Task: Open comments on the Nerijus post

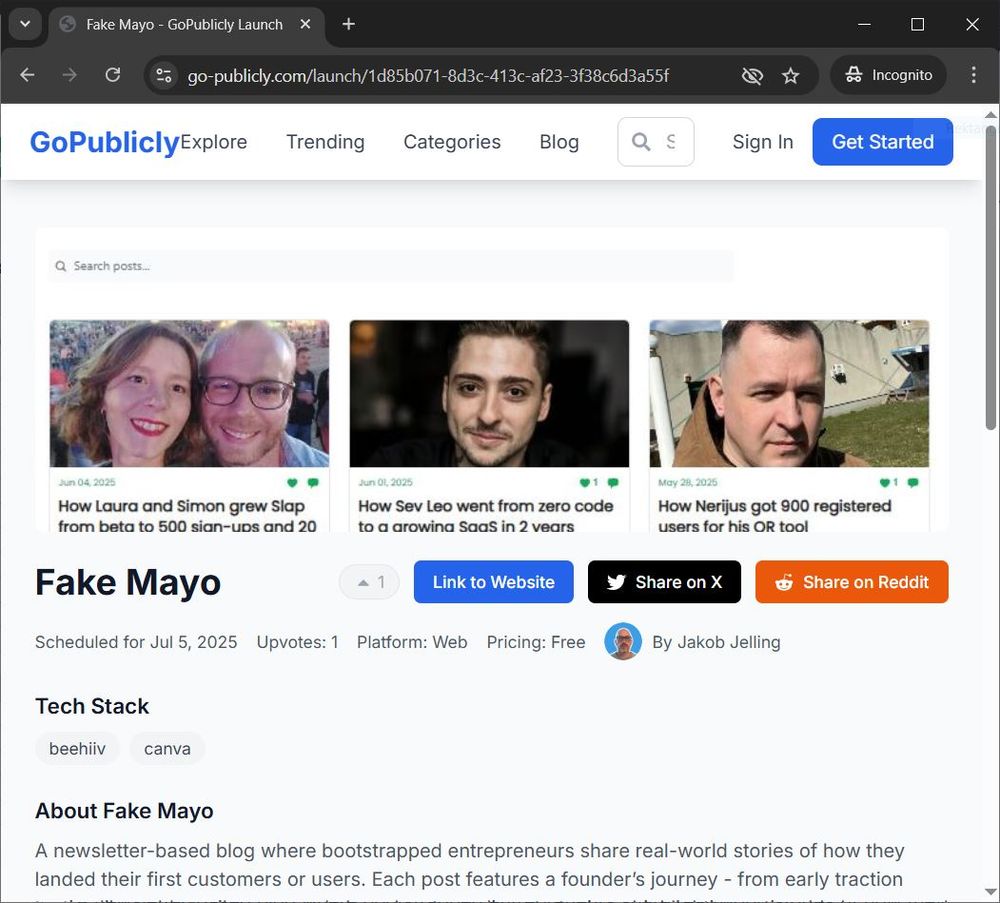Action: (x=913, y=483)
